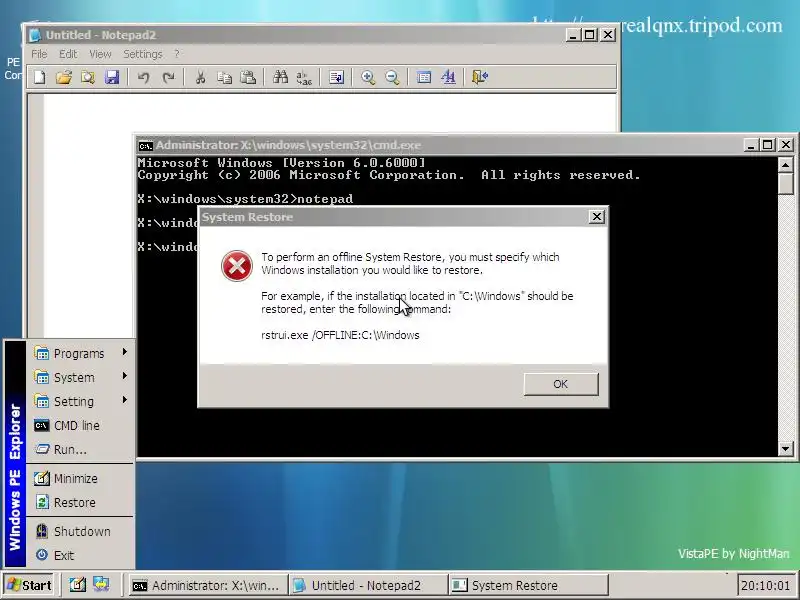Click the Open file folder icon in Notepad2
The height and width of the screenshot is (600, 800).
point(64,77)
